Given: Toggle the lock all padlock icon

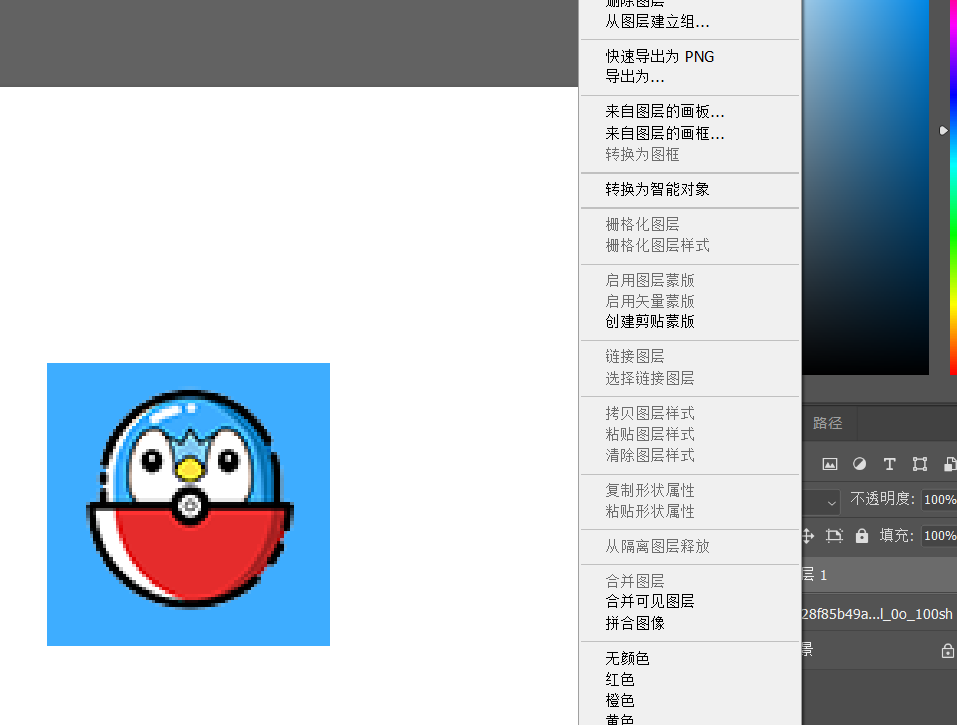Looking at the screenshot, I should 861,536.
